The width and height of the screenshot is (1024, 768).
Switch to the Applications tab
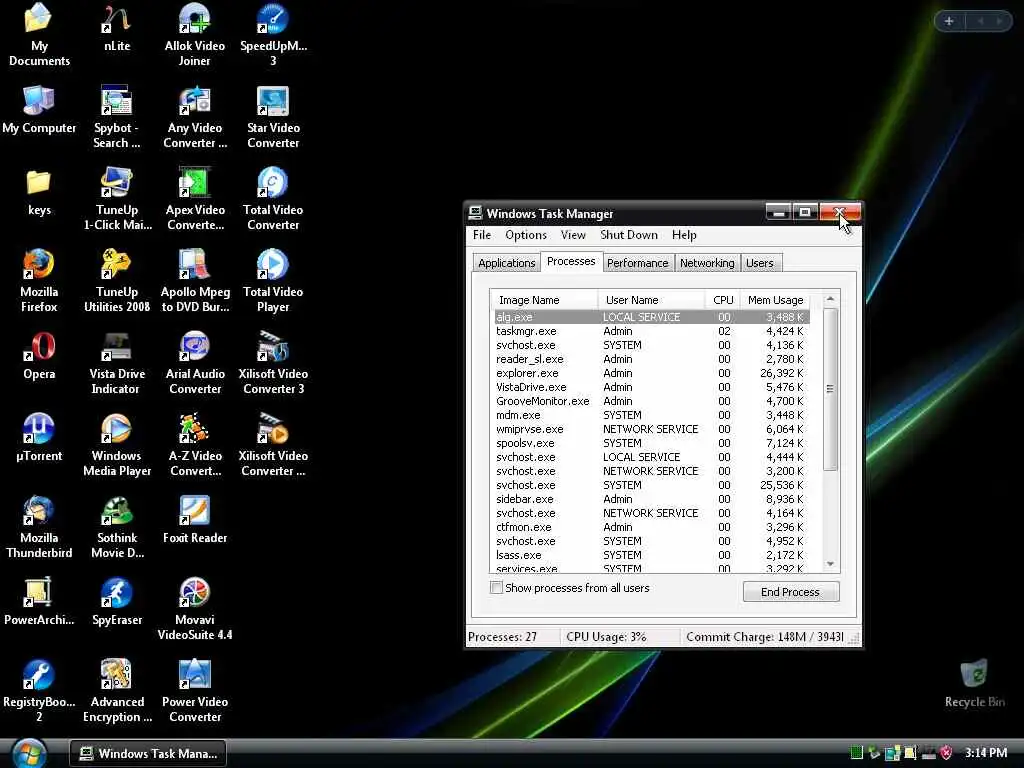506,263
